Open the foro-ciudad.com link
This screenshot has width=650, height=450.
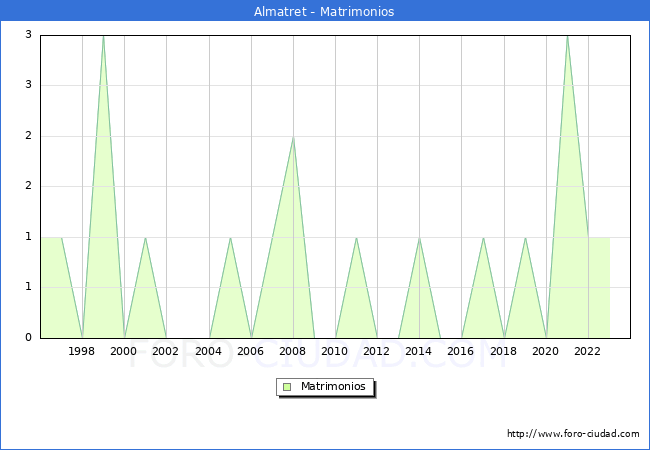click(x=573, y=434)
